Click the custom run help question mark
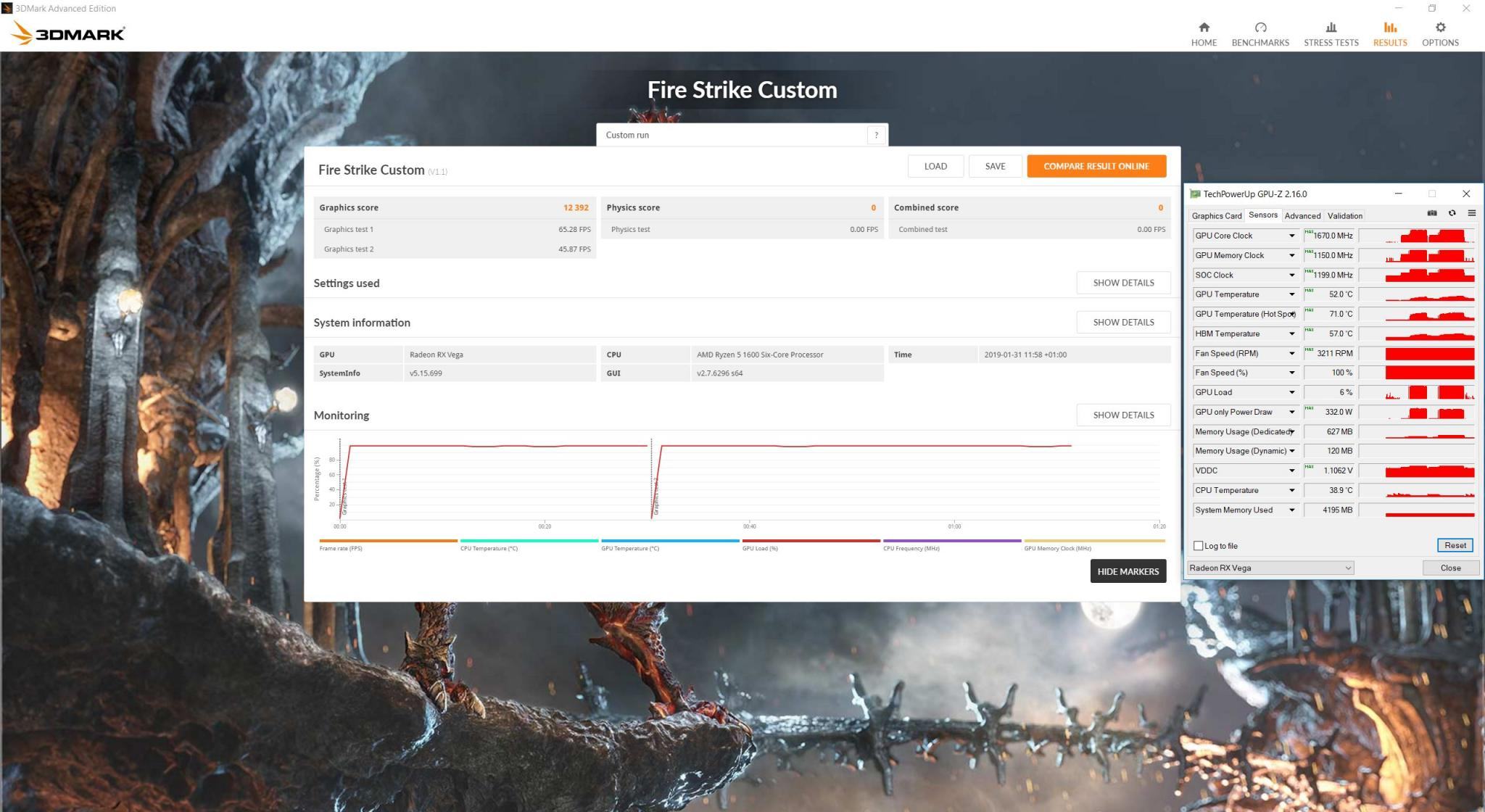This screenshot has width=1485, height=812. tap(876, 135)
